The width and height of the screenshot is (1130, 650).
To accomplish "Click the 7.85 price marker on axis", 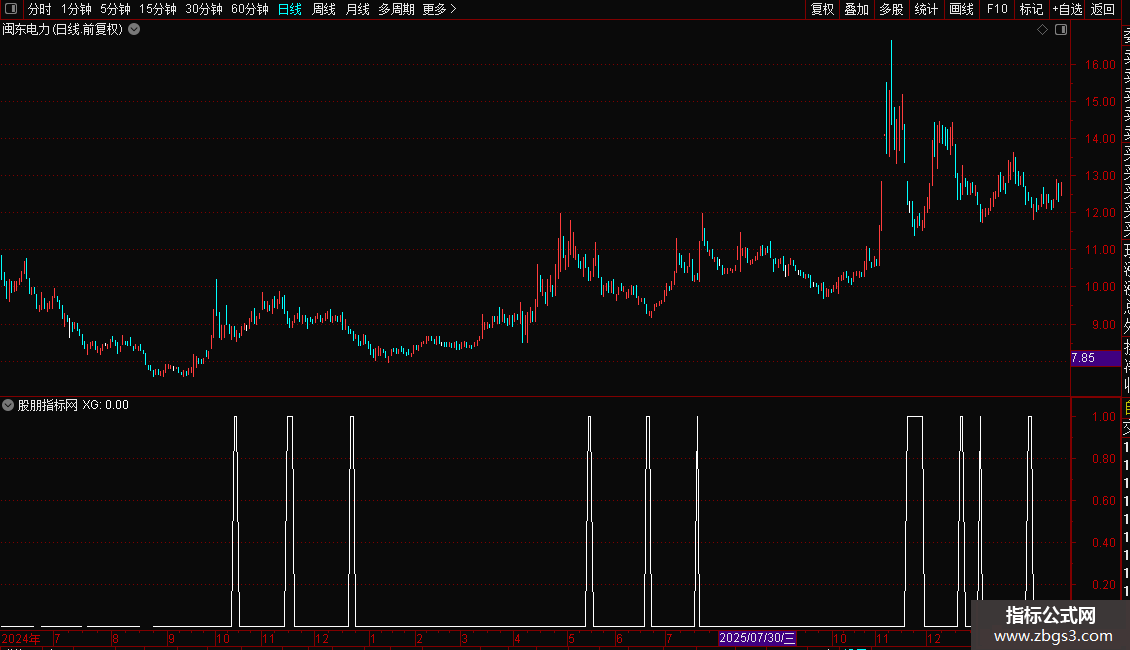I will [x=1095, y=357].
